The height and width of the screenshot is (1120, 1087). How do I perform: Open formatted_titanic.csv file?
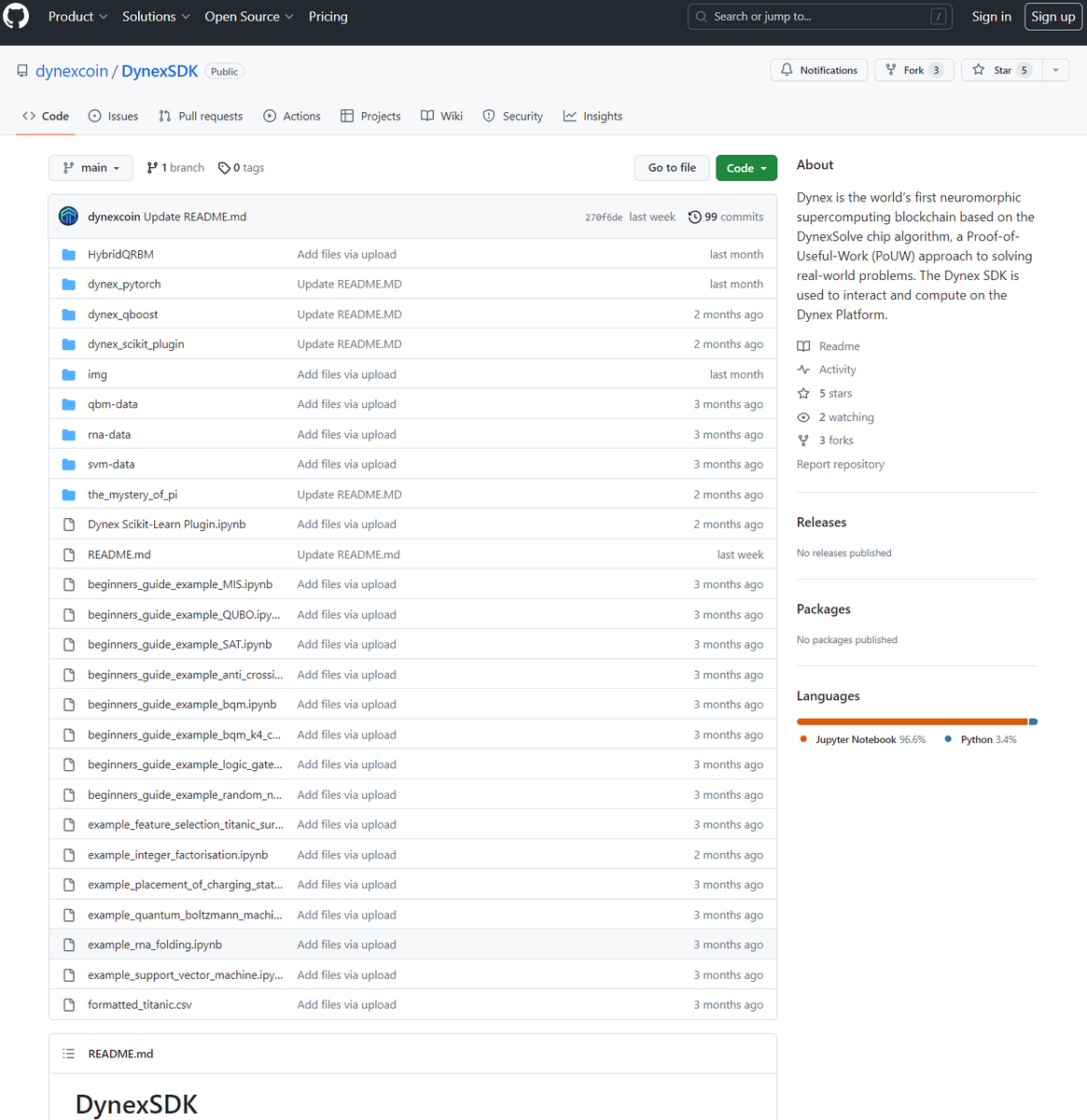pyautogui.click(x=140, y=1005)
